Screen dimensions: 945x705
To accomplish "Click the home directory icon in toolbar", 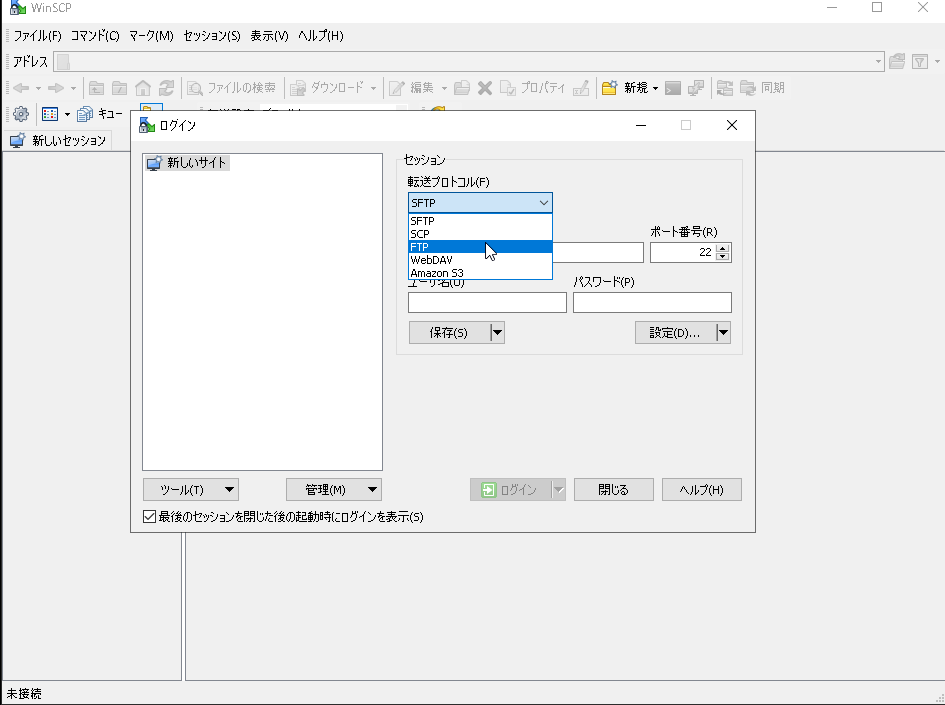I will 143,88.
